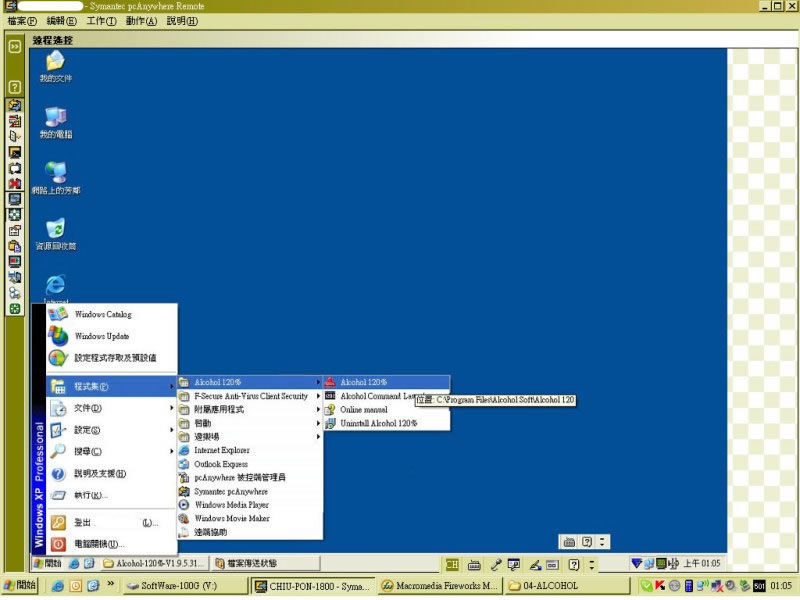Open the help question mark icon in the sidebar
The height and width of the screenshot is (600, 800).
tap(15, 87)
